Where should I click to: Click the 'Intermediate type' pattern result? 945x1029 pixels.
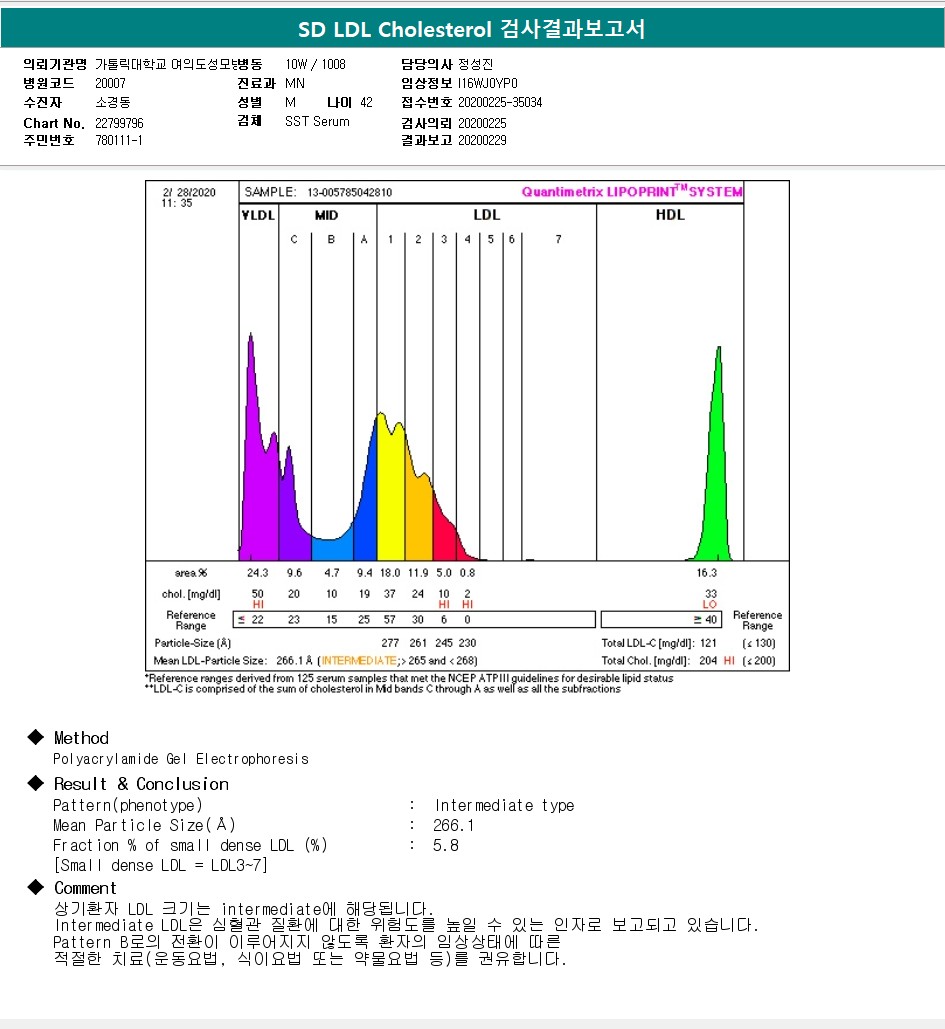point(504,806)
